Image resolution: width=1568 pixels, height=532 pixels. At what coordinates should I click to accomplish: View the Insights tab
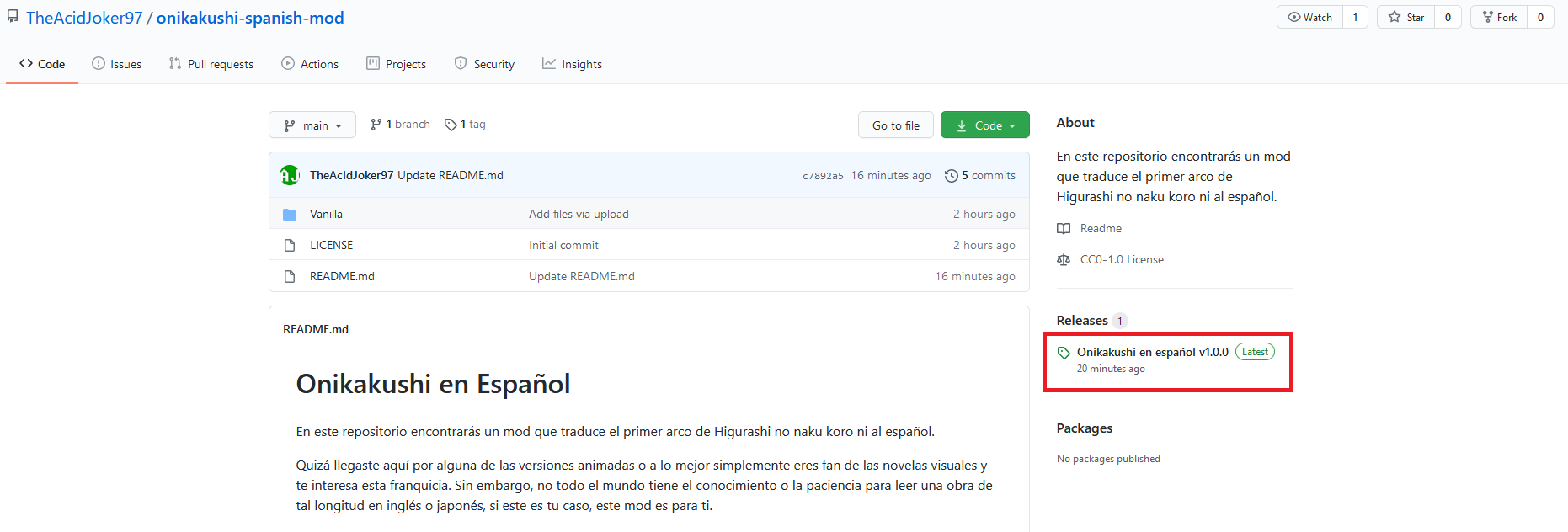572,64
